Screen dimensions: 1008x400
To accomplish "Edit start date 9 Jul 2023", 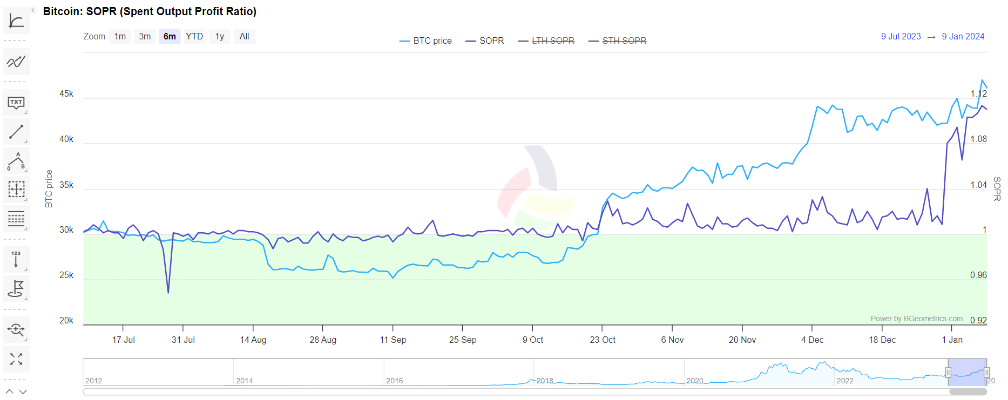I will coord(901,37).
